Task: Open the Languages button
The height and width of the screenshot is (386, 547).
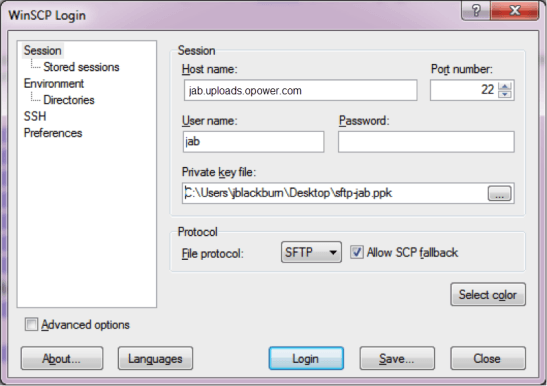Action: 155,358
